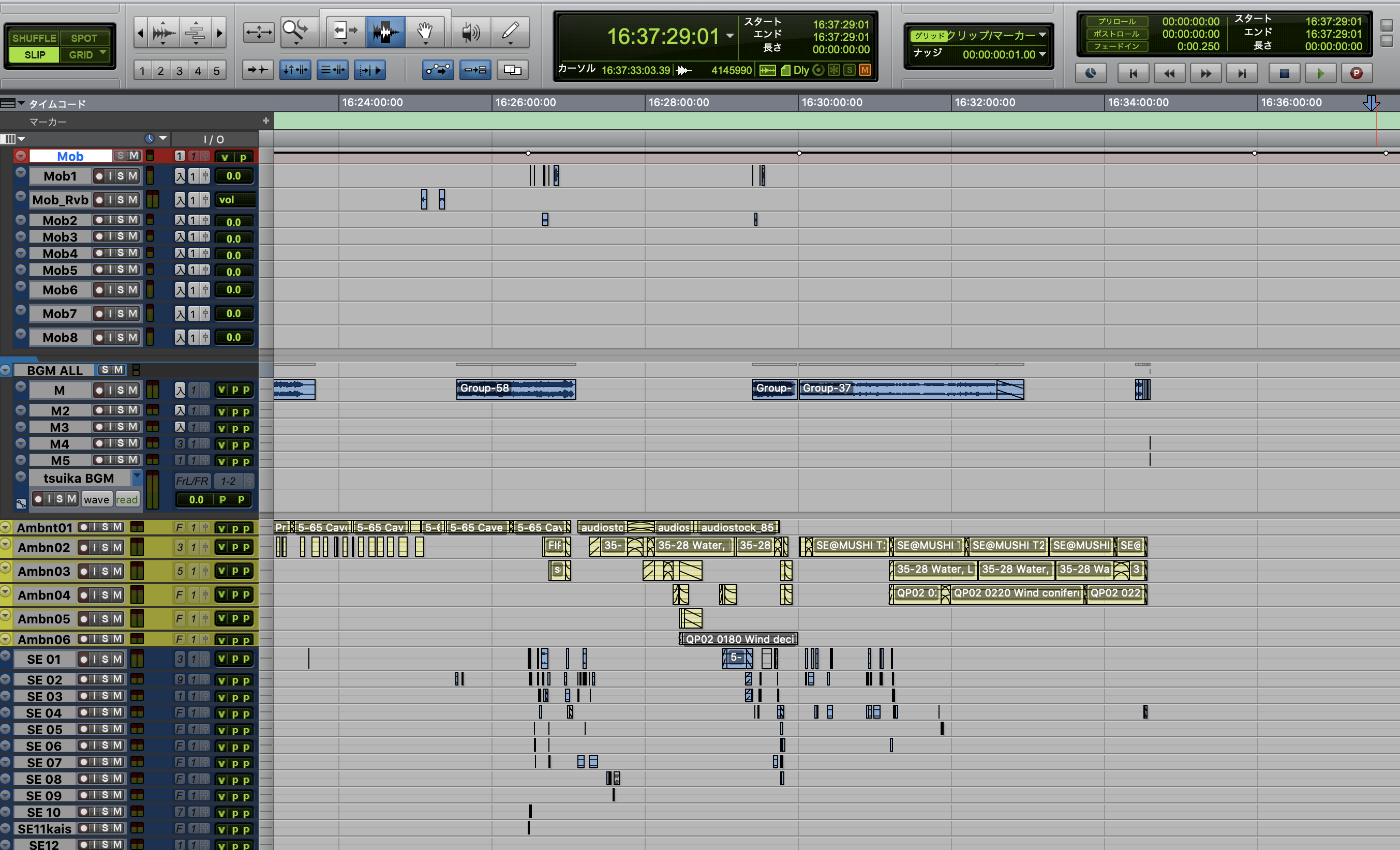The width and height of the screenshot is (1400, 850).
Task: Open Nudge value dropdown arrow
Action: point(1042,54)
